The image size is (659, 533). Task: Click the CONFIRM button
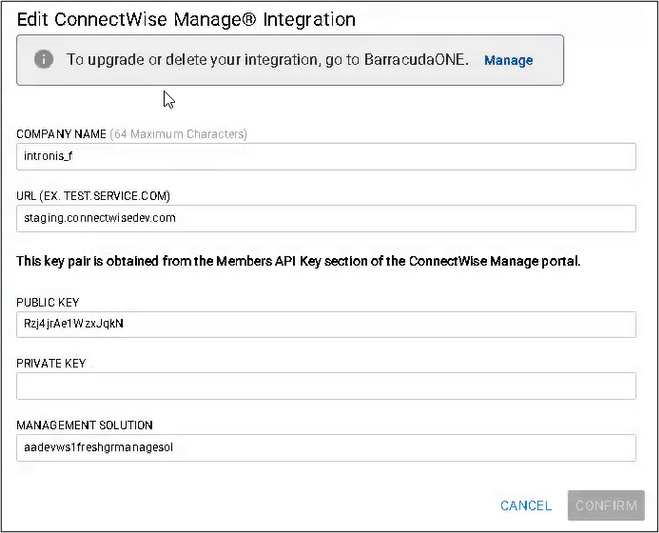tap(605, 505)
